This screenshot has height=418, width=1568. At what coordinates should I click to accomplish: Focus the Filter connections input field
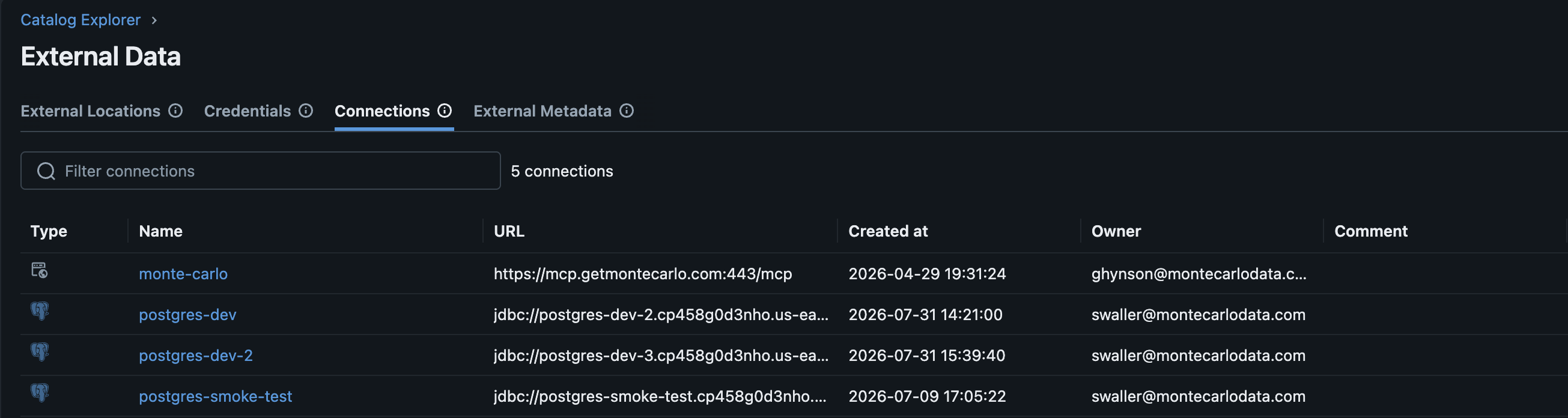coord(261,171)
